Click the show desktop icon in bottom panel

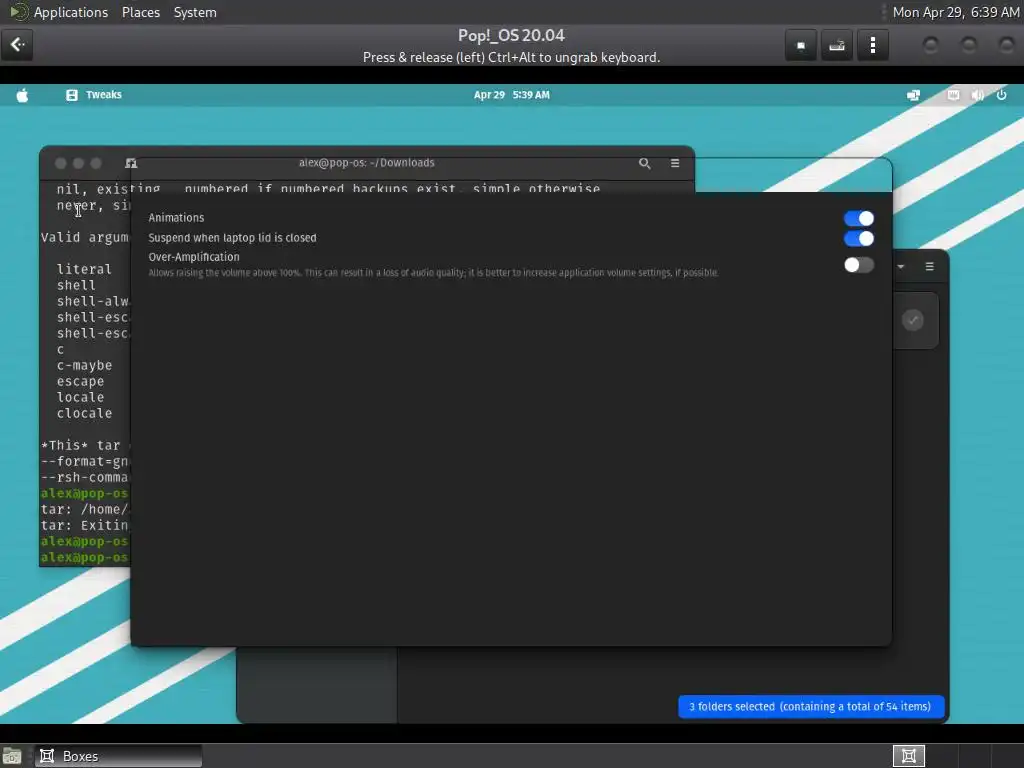pos(12,756)
